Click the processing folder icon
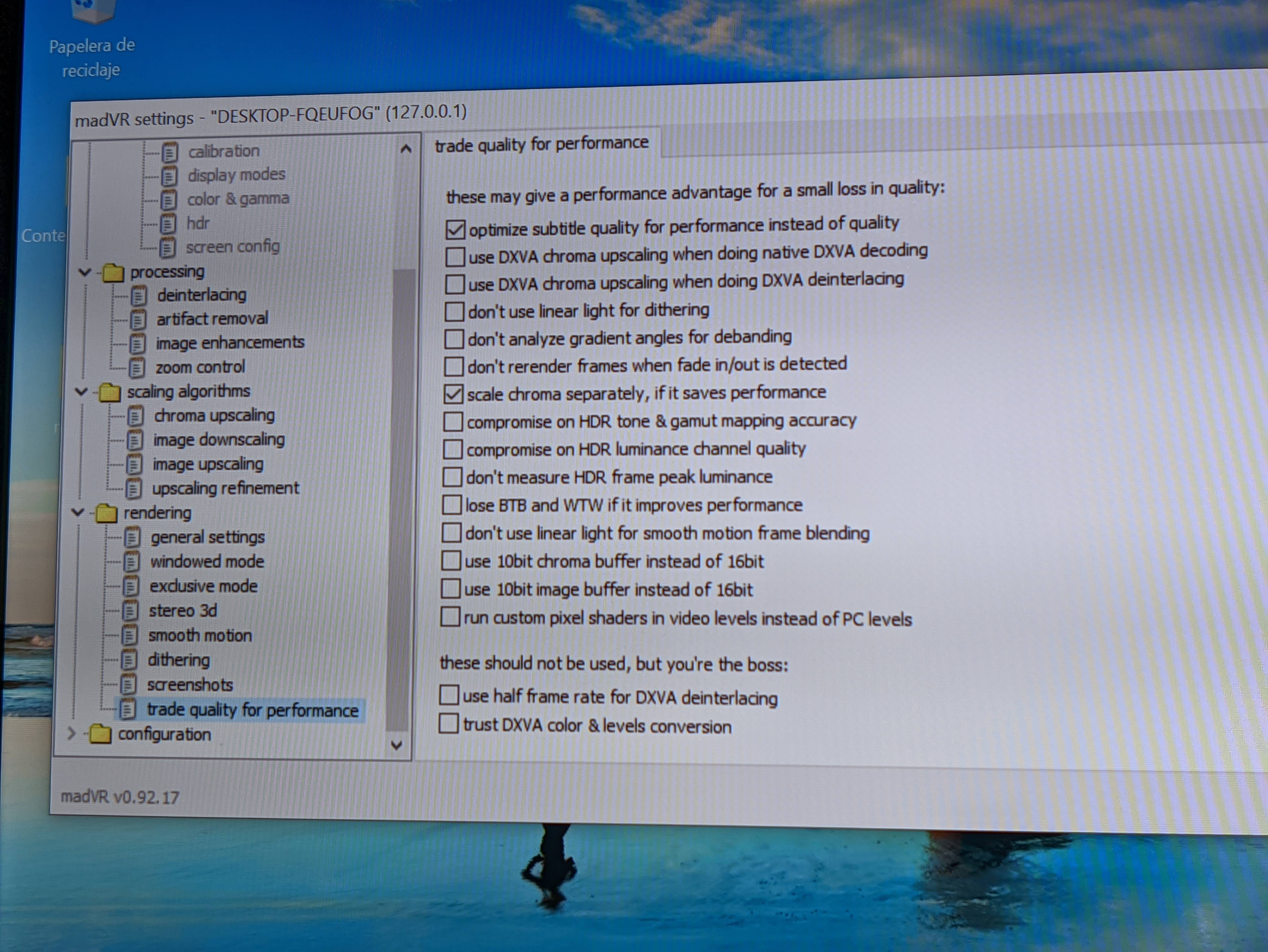 coord(113,273)
